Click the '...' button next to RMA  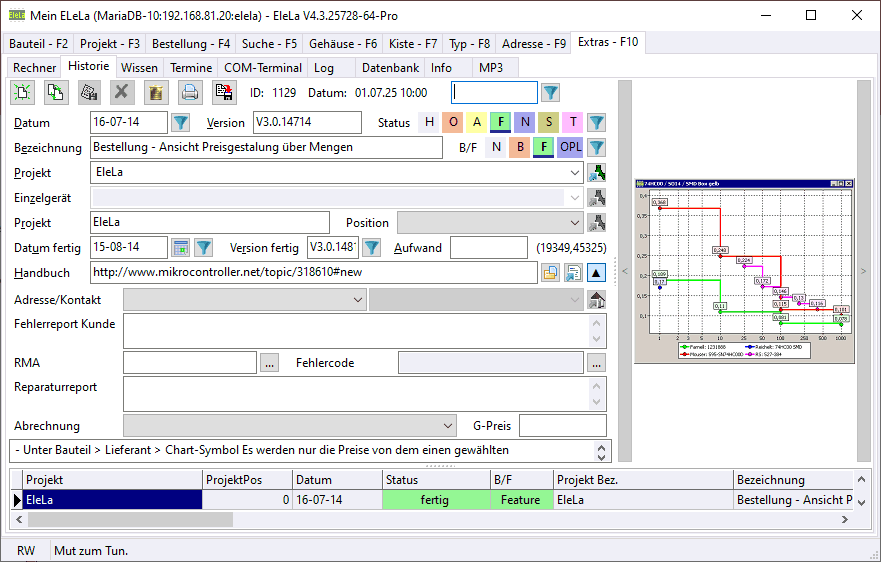pyautogui.click(x=269, y=363)
